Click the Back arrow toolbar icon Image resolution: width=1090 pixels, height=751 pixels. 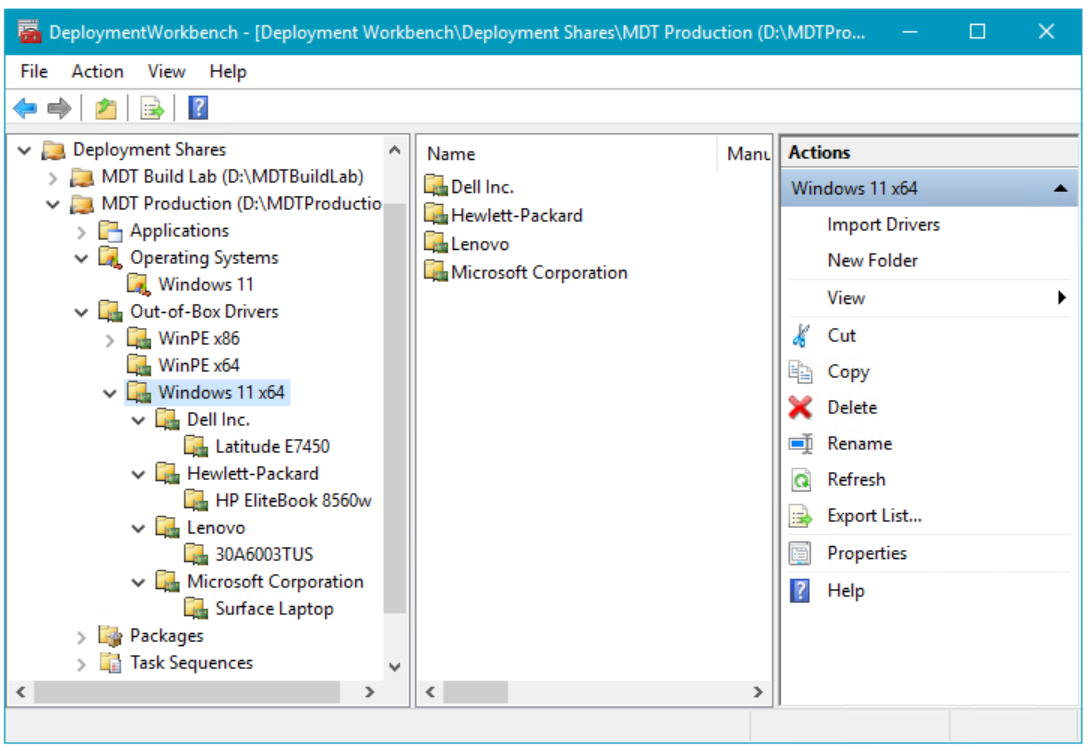click(25, 108)
